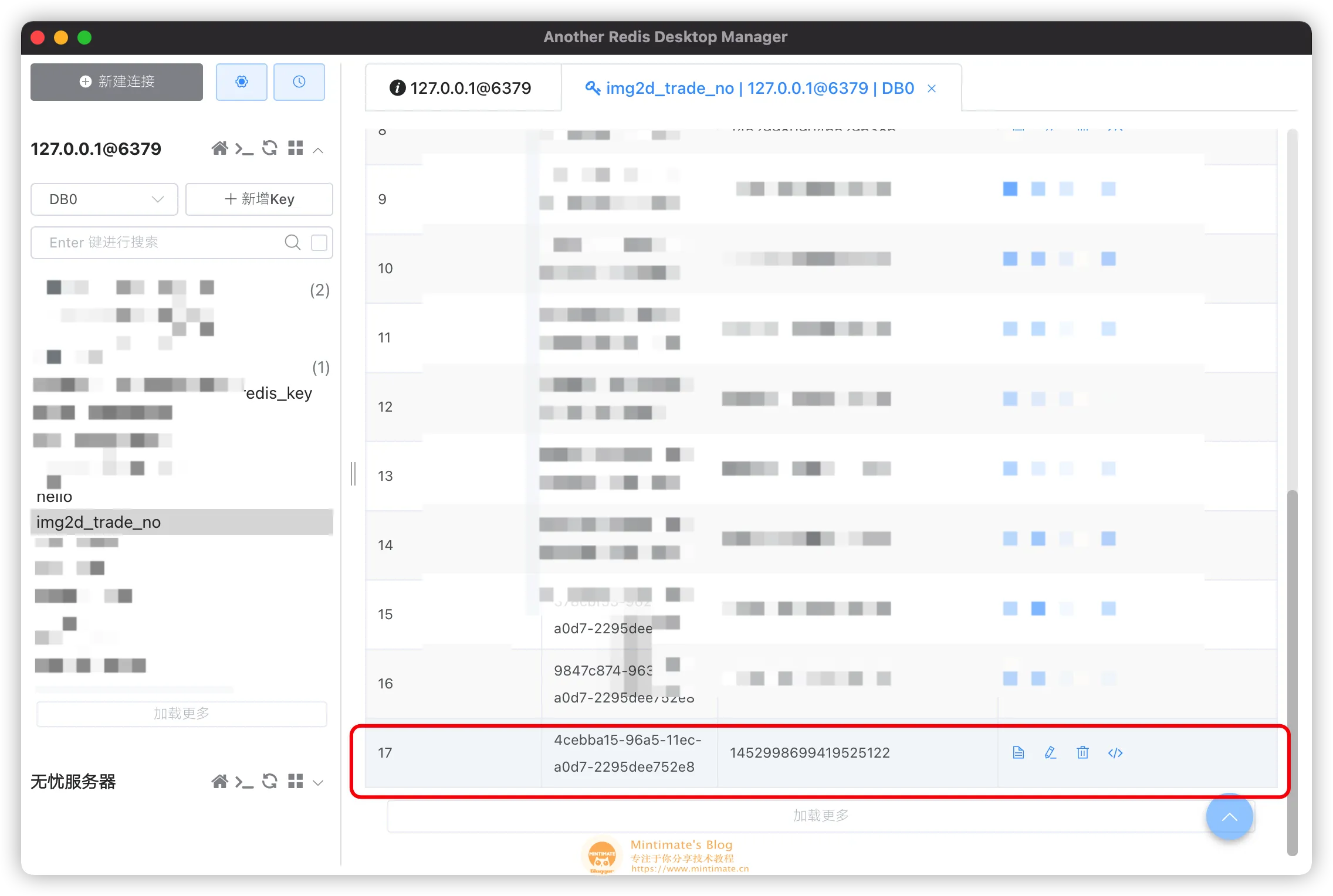Refresh the 无忧服务器 connection
Screen dimensions: 1333x896
click(270, 782)
